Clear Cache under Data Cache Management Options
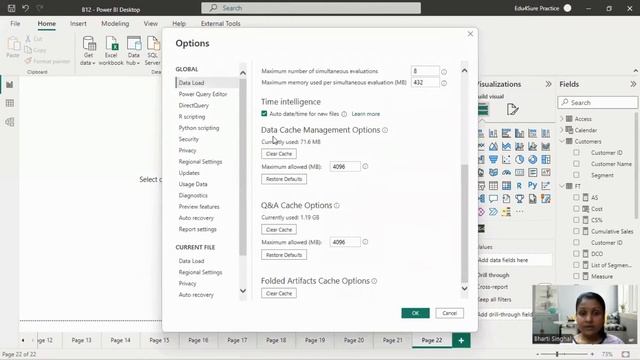The image size is (640, 360). pyautogui.click(x=279, y=154)
